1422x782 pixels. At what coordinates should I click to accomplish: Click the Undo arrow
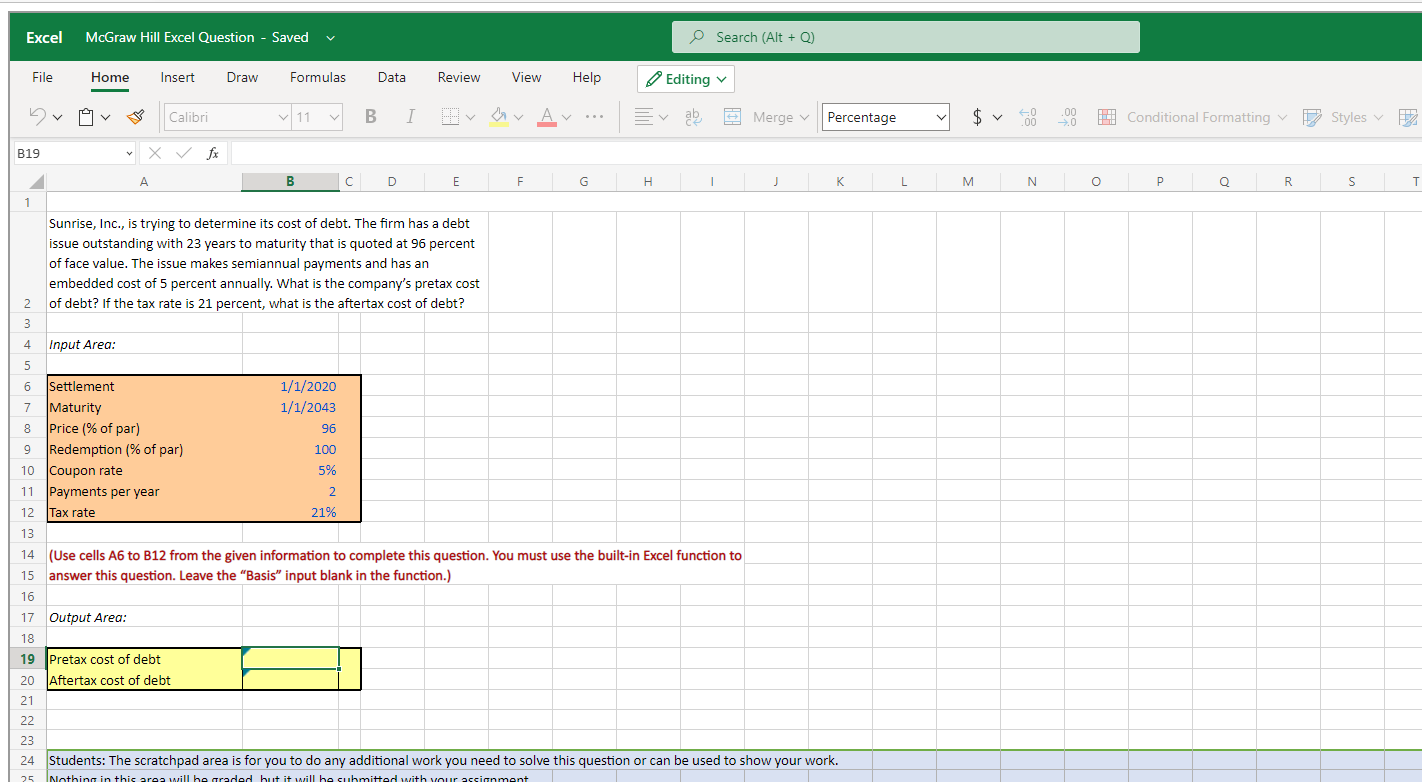(38, 116)
